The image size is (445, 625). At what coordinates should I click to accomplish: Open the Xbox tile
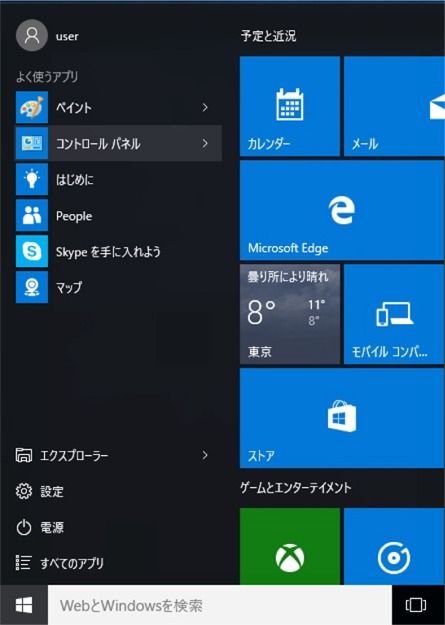tap(290, 546)
